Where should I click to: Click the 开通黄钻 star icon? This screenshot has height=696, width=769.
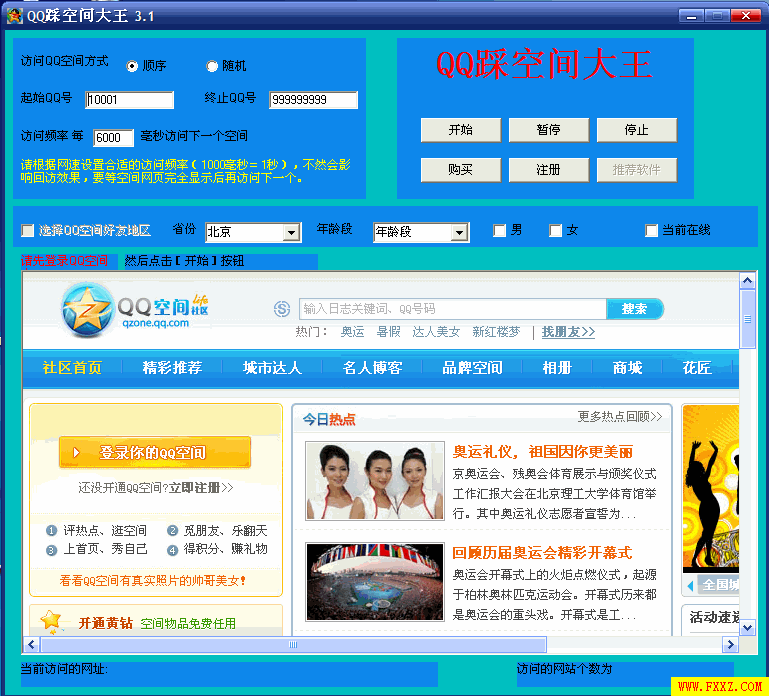click(52, 622)
